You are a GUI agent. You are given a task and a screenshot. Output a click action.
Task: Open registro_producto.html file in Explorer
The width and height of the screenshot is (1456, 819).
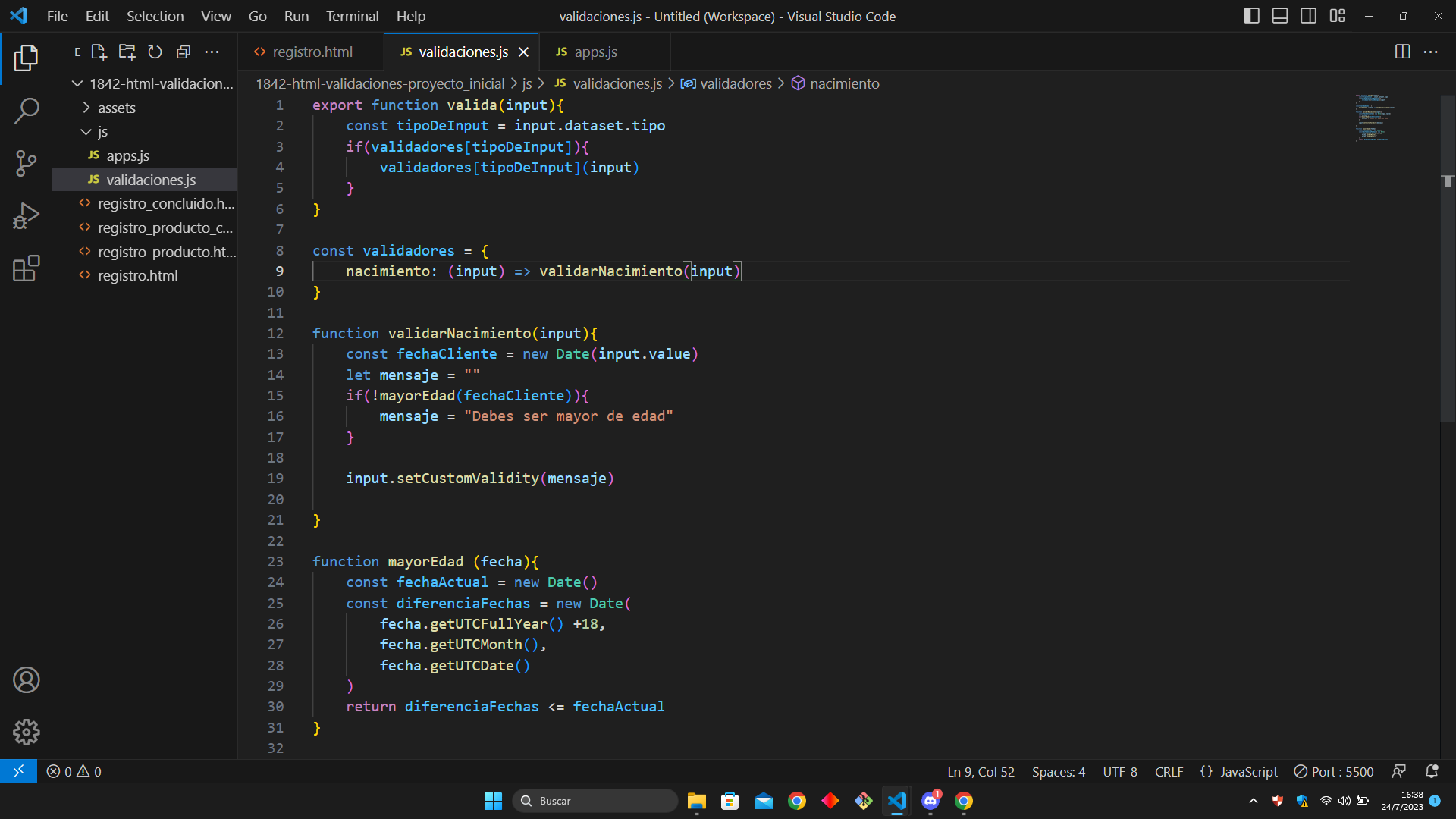[145, 252]
